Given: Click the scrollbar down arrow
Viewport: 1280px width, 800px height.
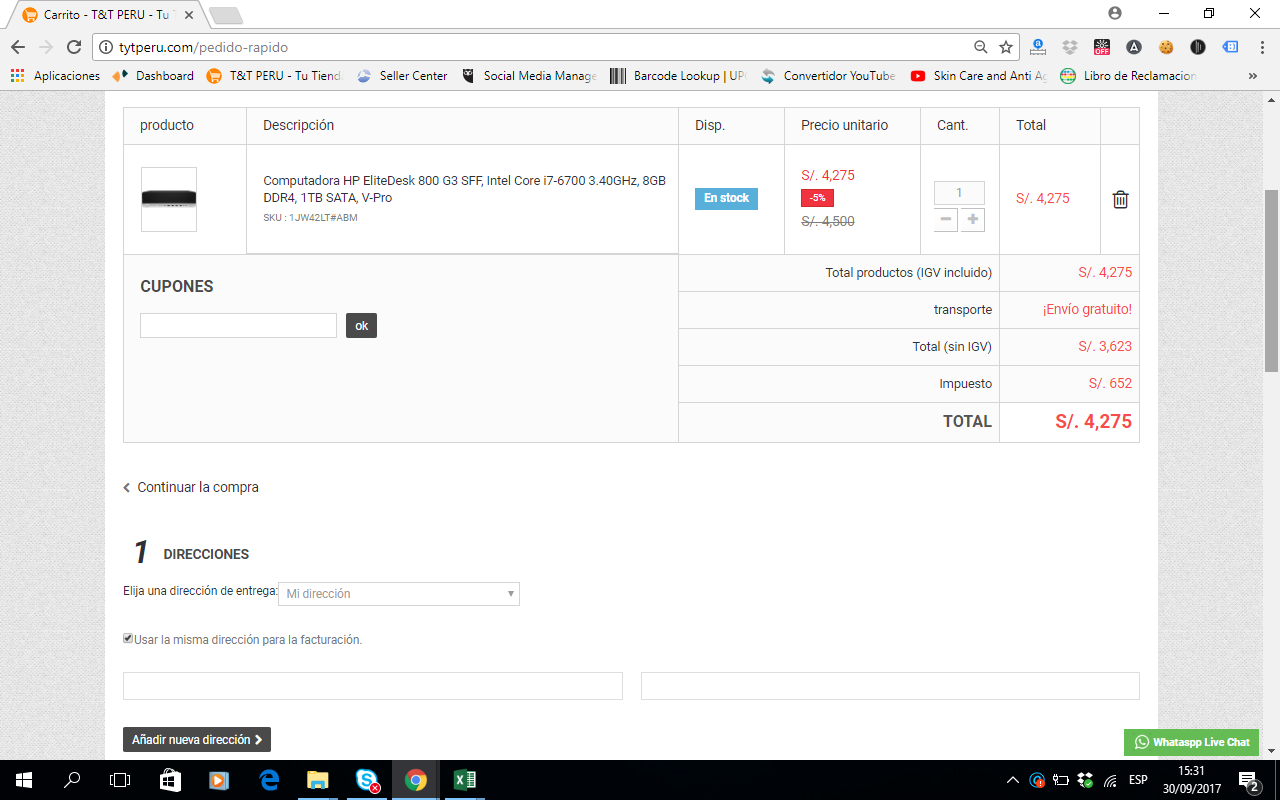Looking at the screenshot, I should [1271, 751].
